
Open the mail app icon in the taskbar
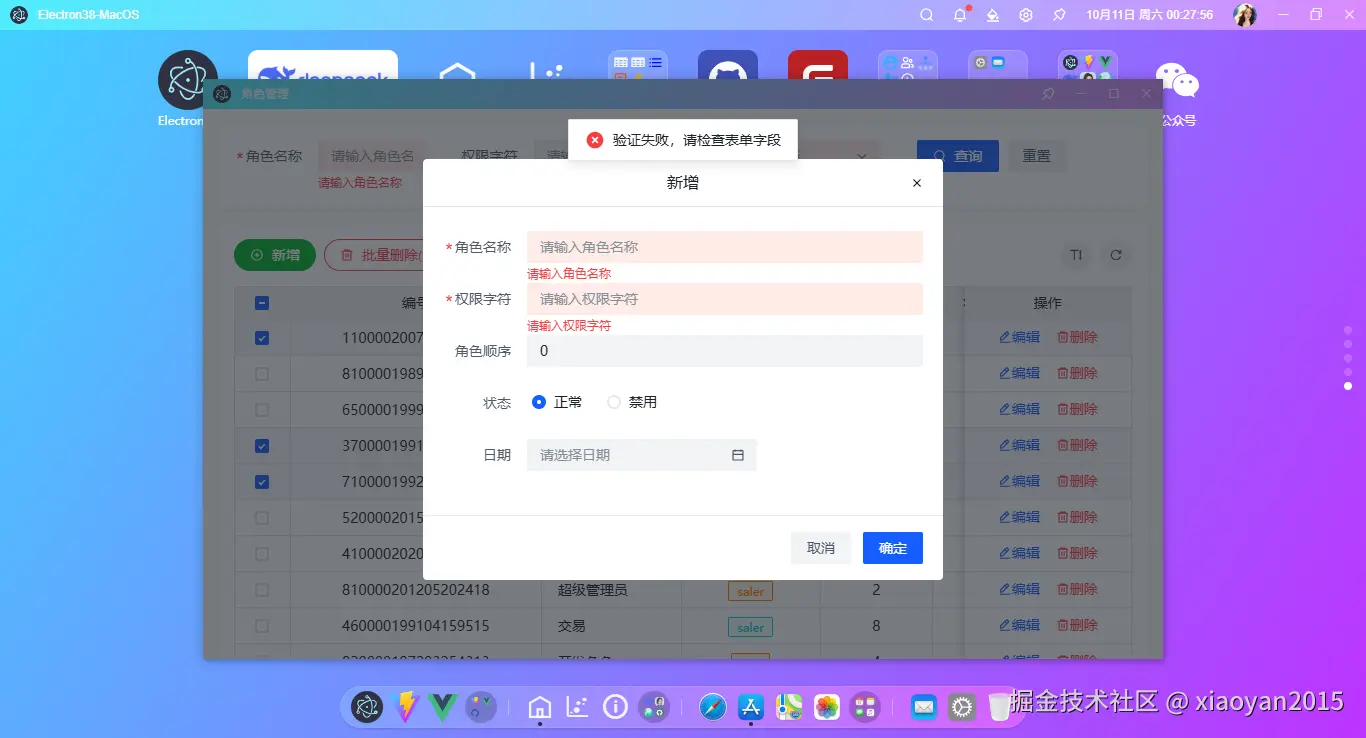923,706
